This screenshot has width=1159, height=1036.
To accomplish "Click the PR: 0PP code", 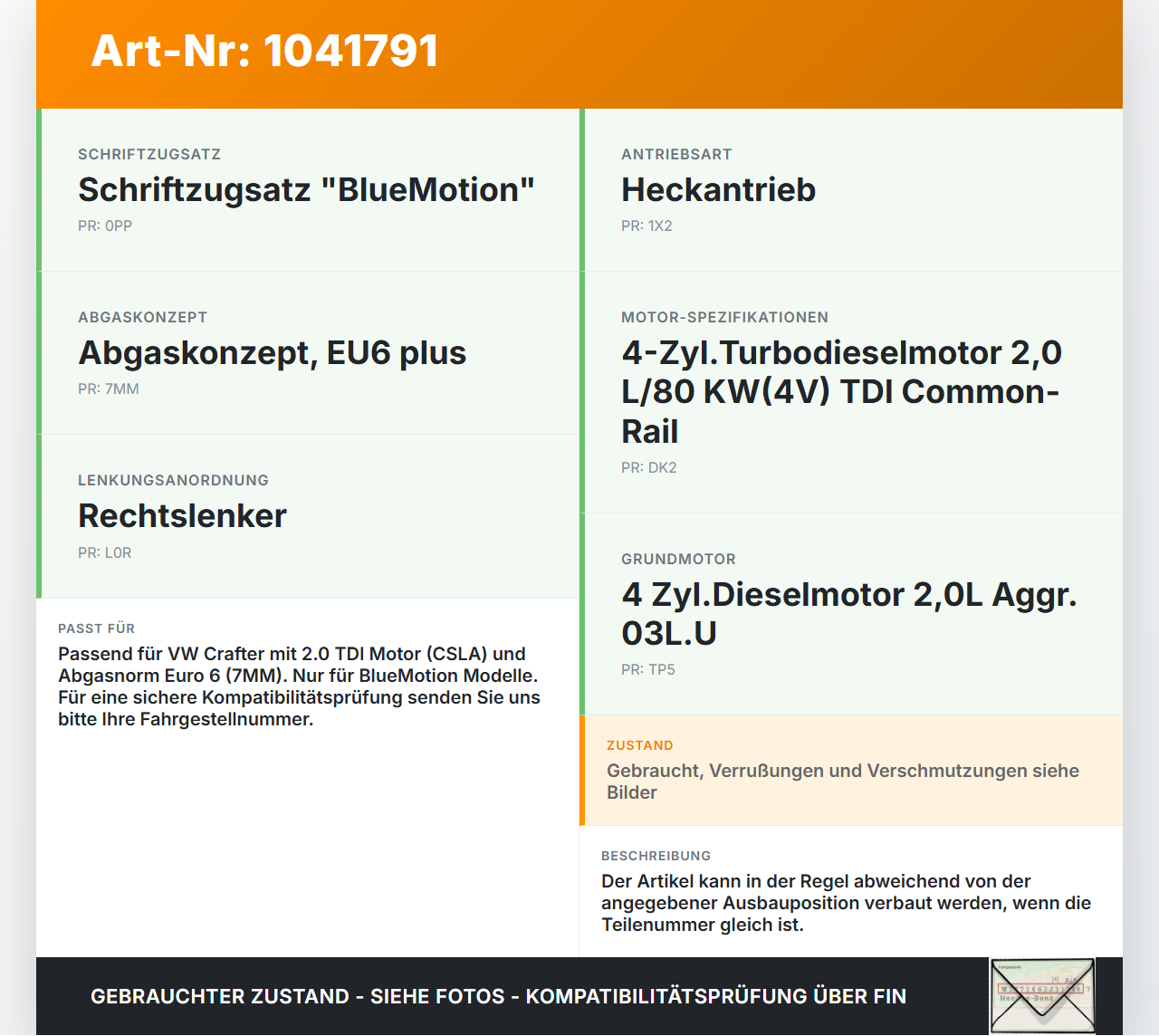I will [x=105, y=226].
